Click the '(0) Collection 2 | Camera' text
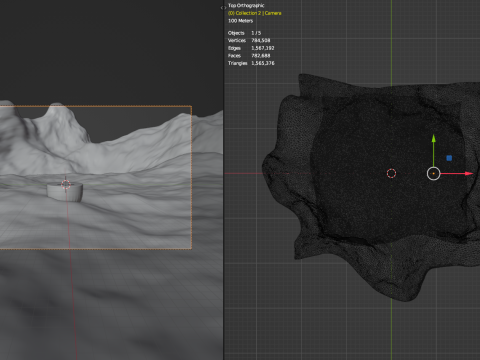Viewport: 480px width, 360px height. tap(255, 13)
